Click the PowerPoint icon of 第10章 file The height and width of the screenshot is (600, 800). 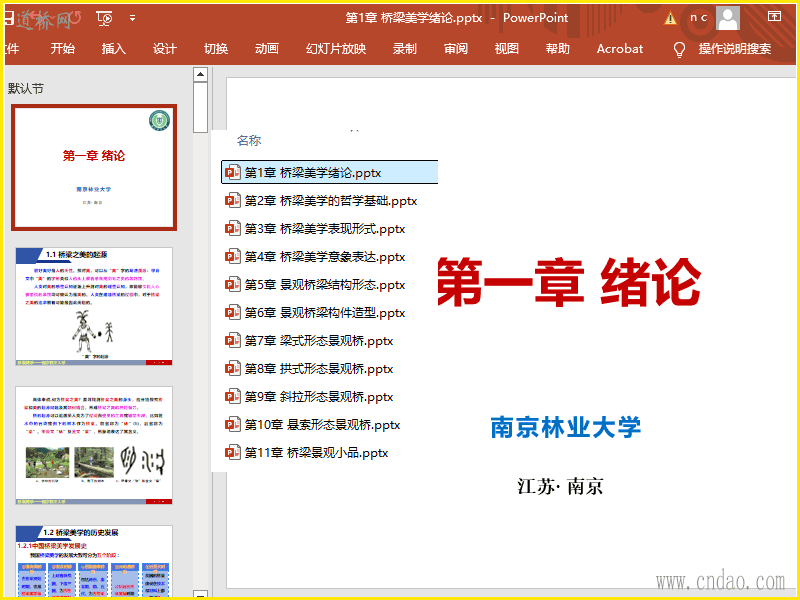[x=233, y=424]
